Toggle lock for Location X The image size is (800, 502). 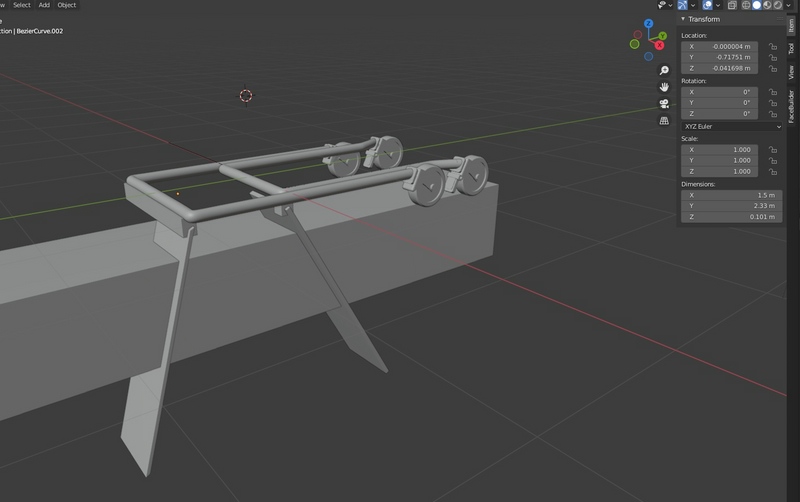click(x=773, y=46)
